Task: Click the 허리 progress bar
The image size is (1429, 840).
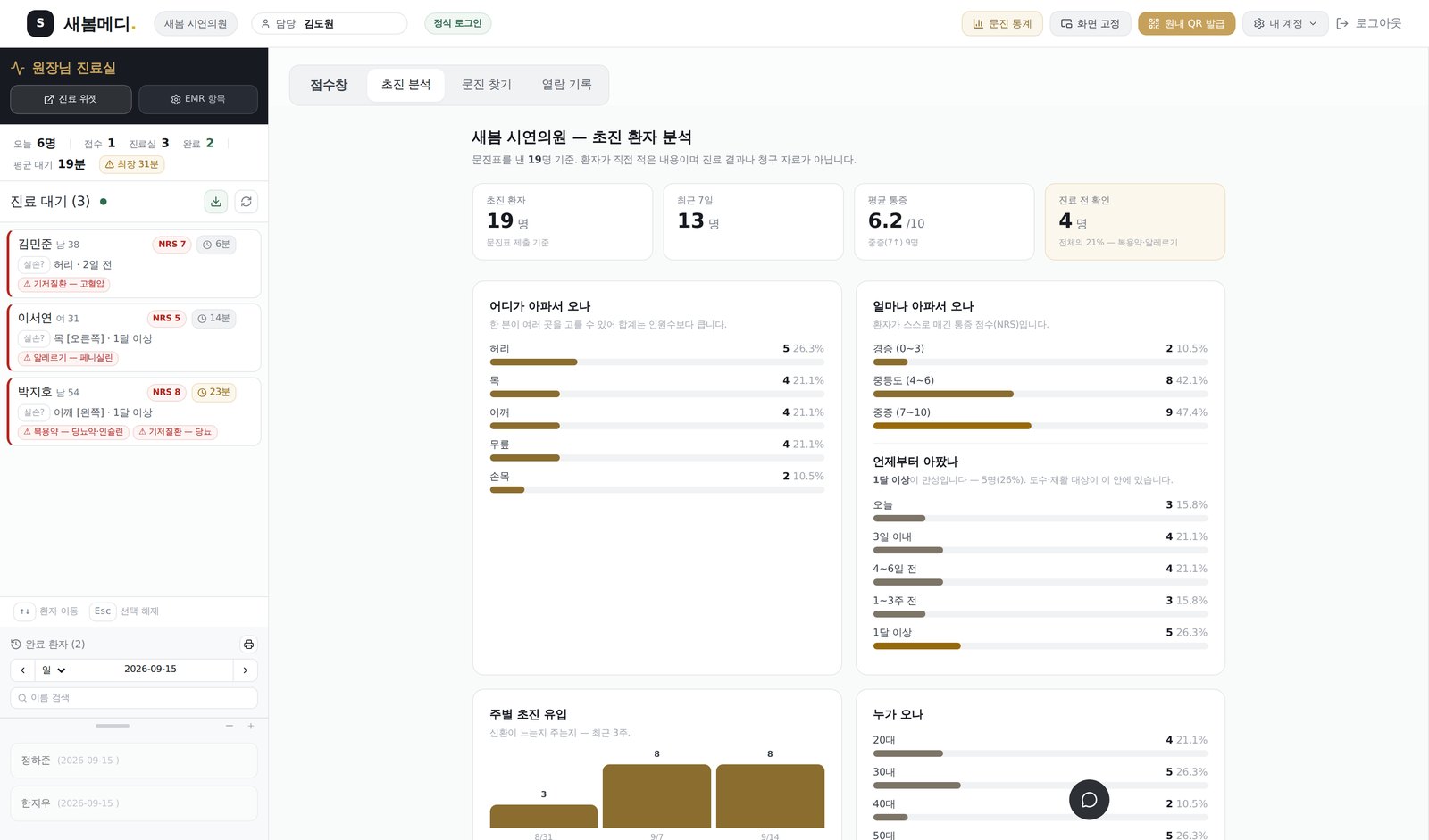Action: click(x=656, y=362)
